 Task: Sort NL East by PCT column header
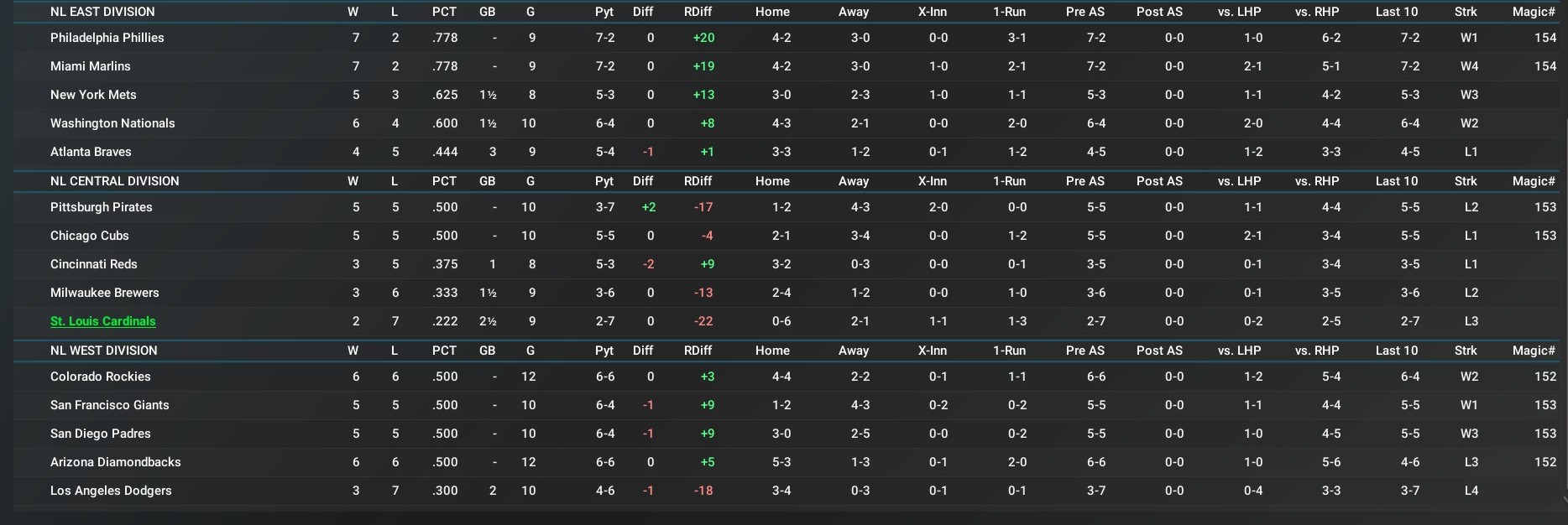(444, 12)
